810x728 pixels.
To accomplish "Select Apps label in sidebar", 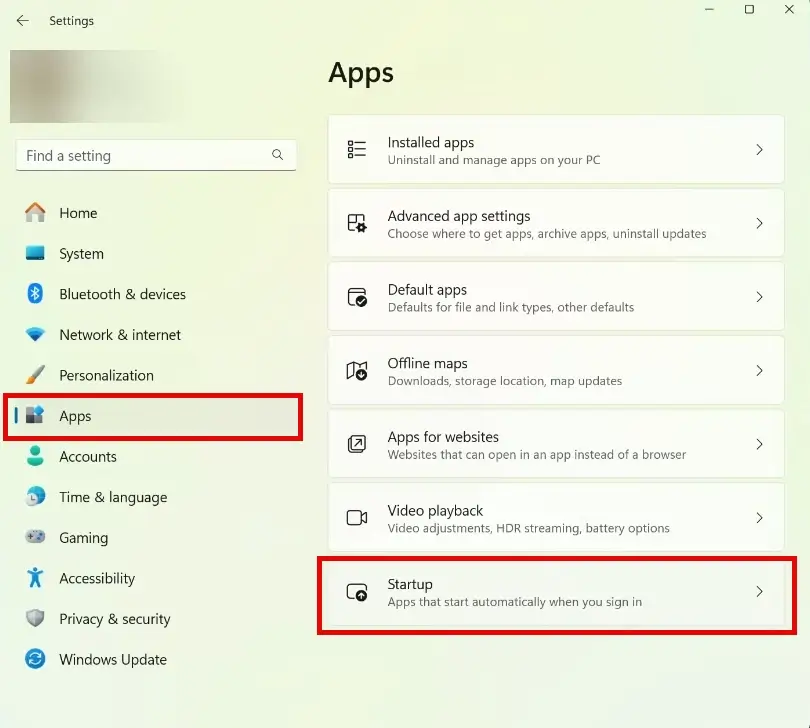I will [75, 416].
